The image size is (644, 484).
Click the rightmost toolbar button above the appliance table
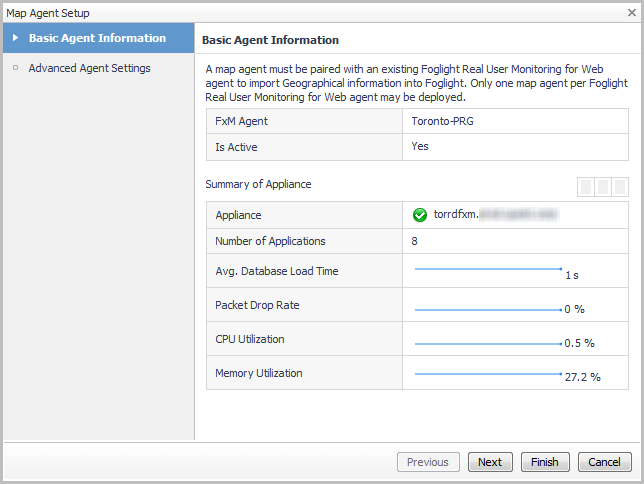coord(620,186)
